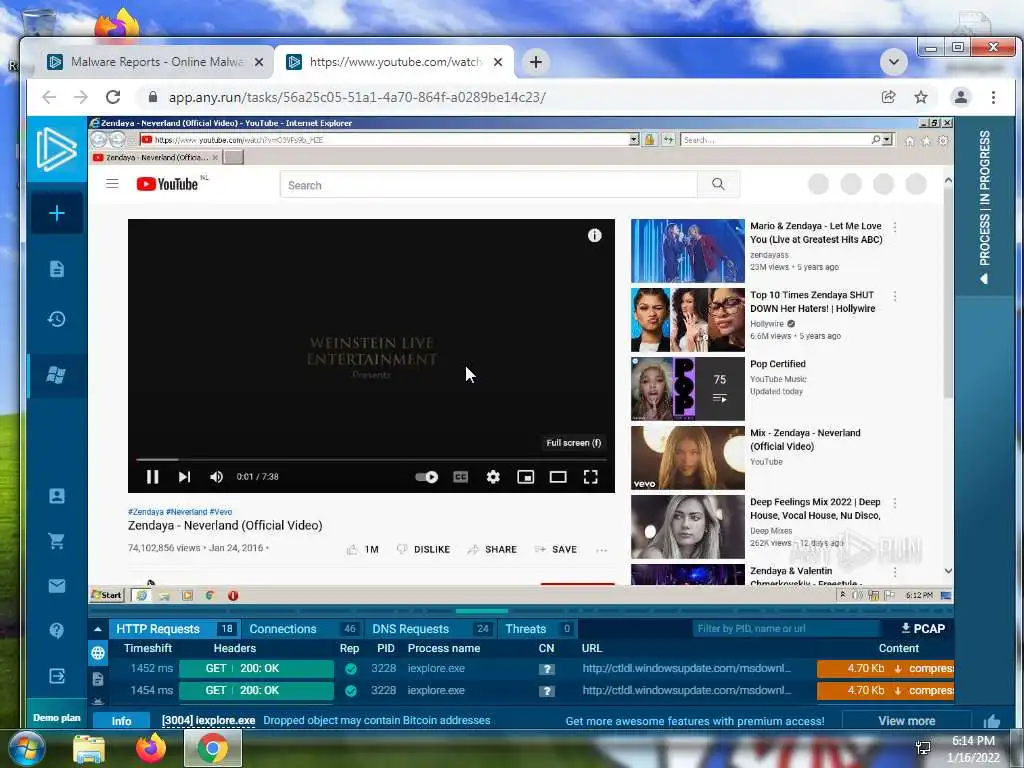Switch to Threats tab
Screen dimensions: 1024x768
click(x=538, y=628)
